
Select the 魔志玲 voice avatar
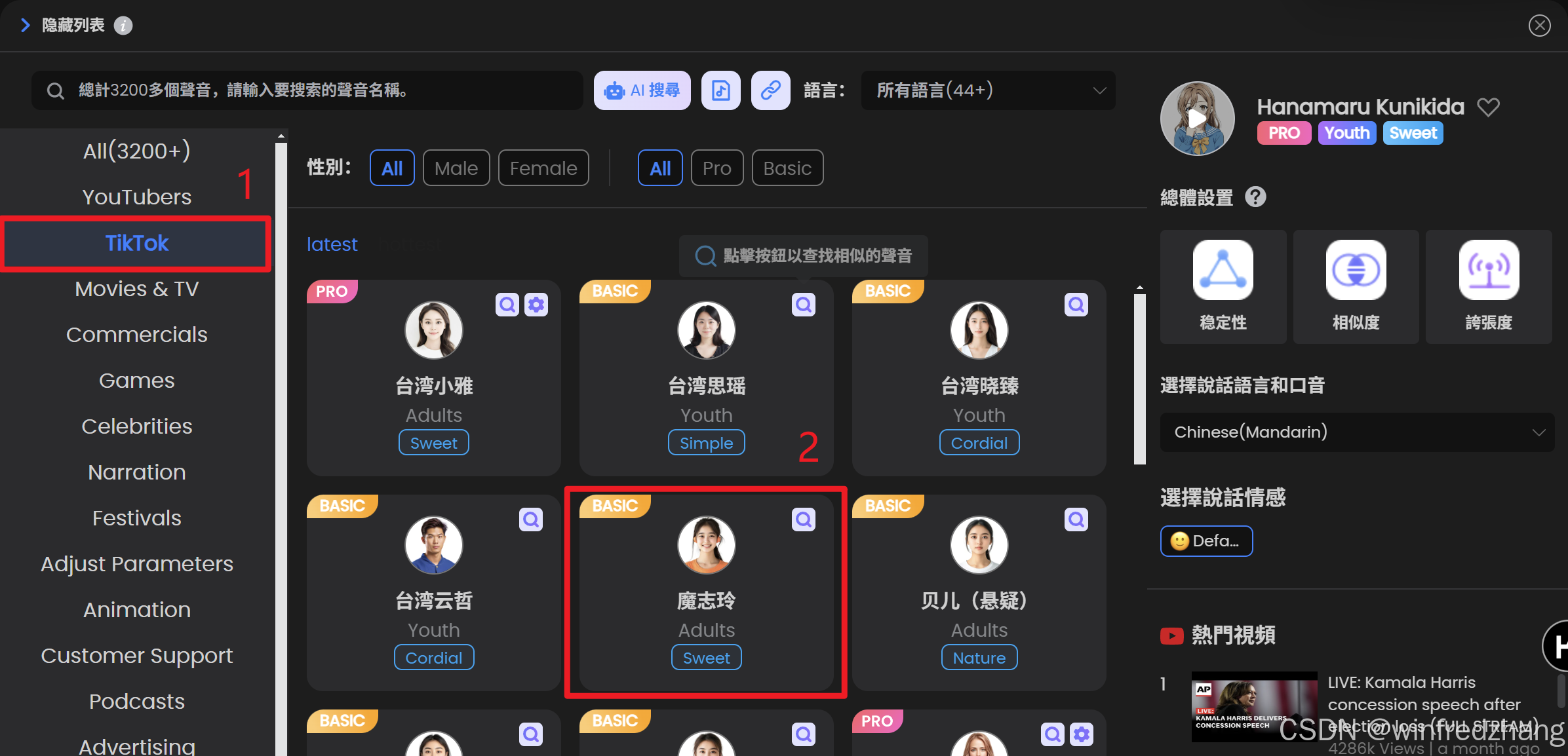tap(707, 545)
